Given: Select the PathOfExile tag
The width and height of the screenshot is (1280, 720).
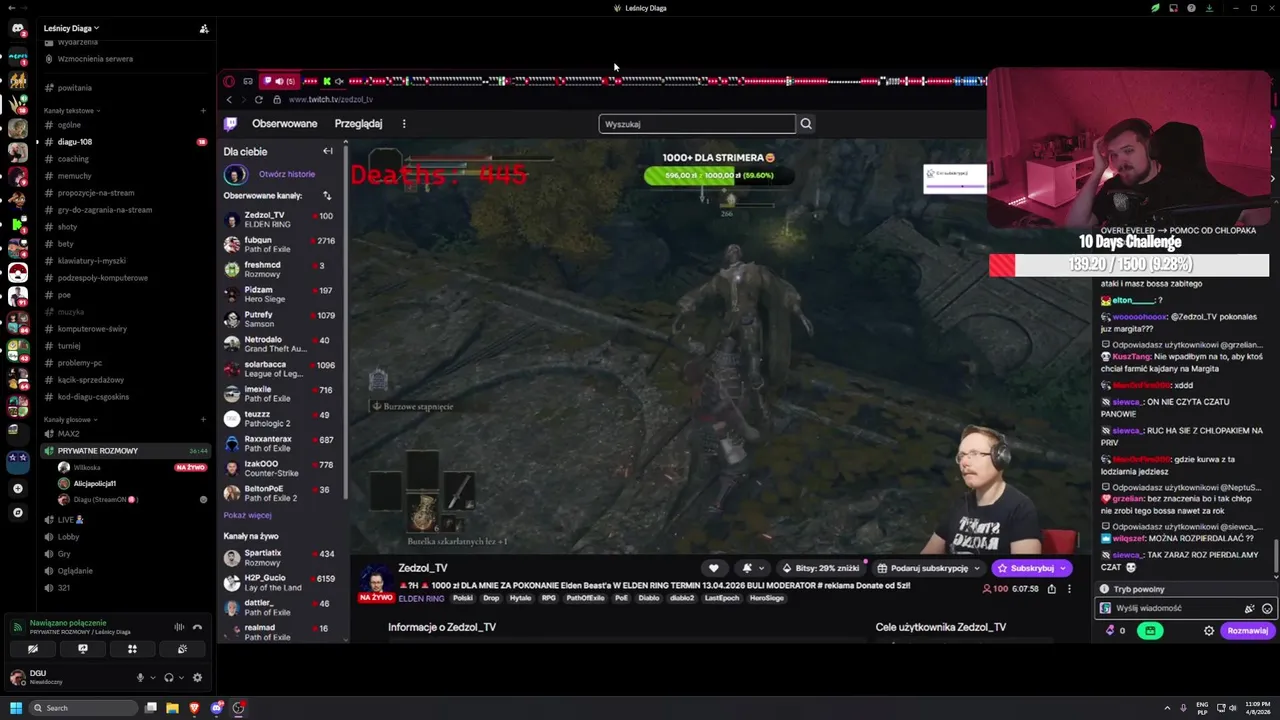Looking at the screenshot, I should (x=586, y=598).
